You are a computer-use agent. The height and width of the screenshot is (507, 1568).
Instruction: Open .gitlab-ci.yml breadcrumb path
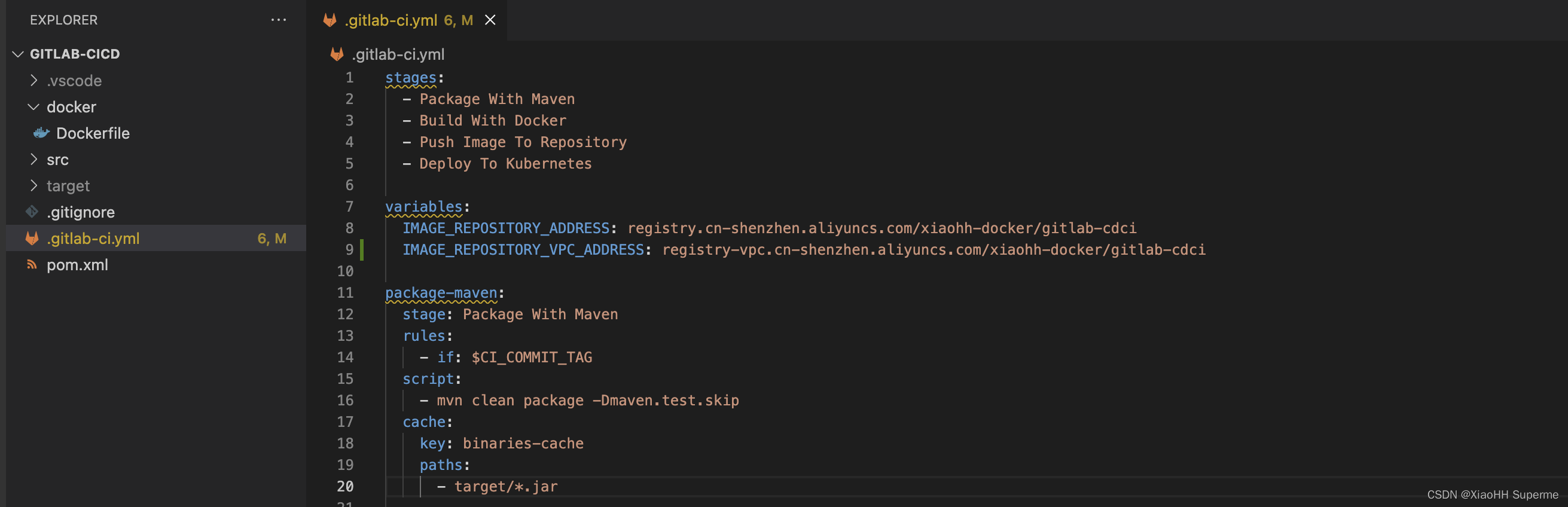point(398,55)
